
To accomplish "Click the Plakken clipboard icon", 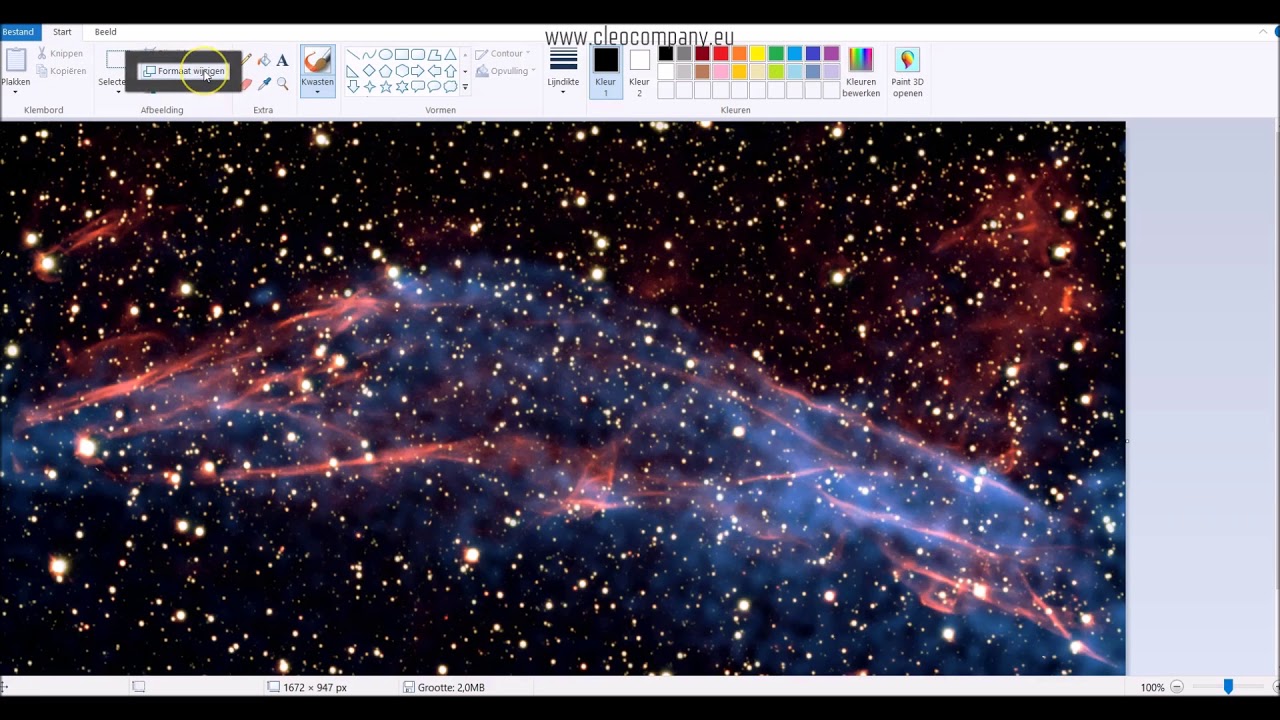I will [15, 61].
